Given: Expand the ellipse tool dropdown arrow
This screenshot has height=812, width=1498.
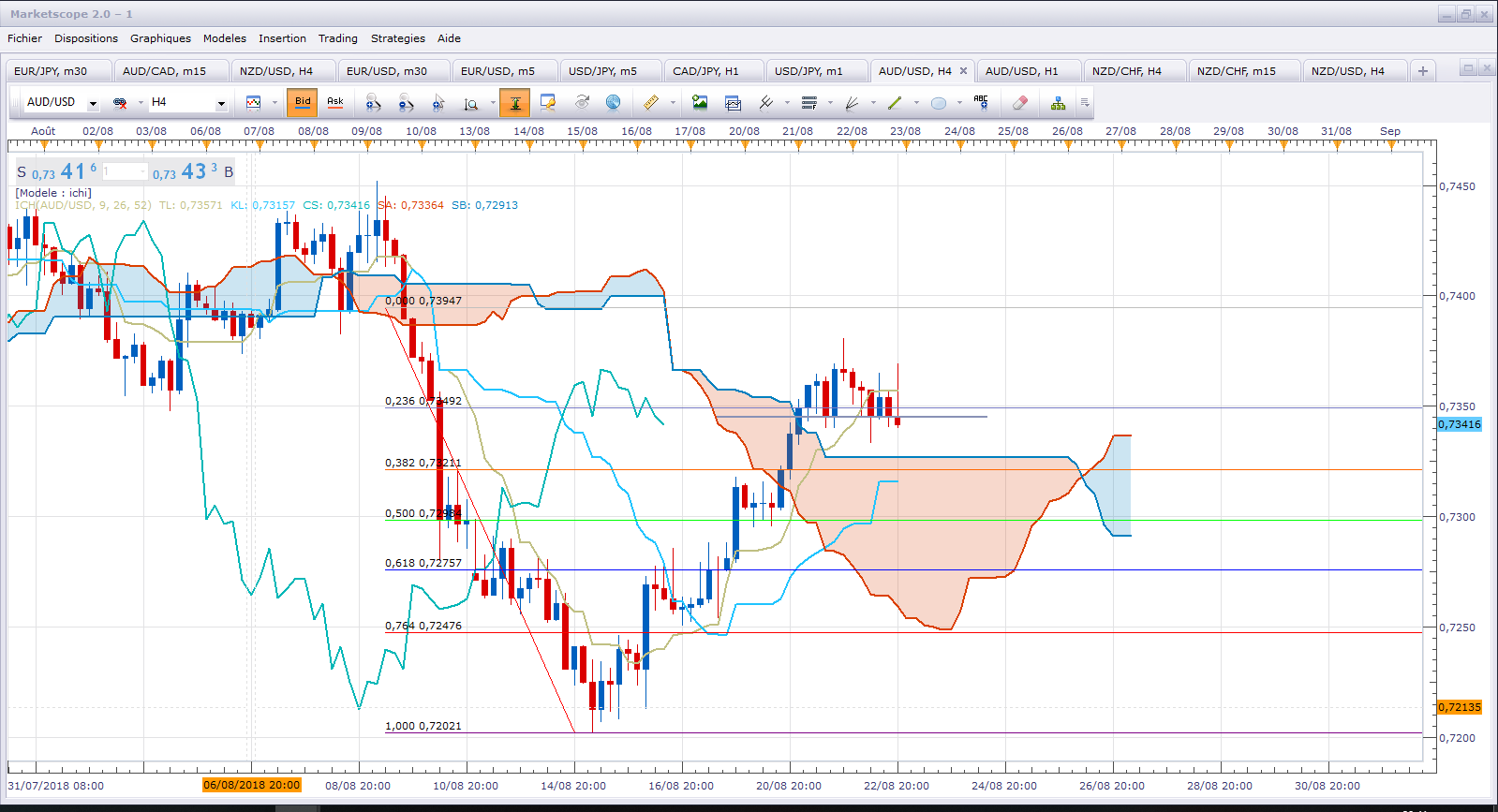Looking at the screenshot, I should click(959, 103).
